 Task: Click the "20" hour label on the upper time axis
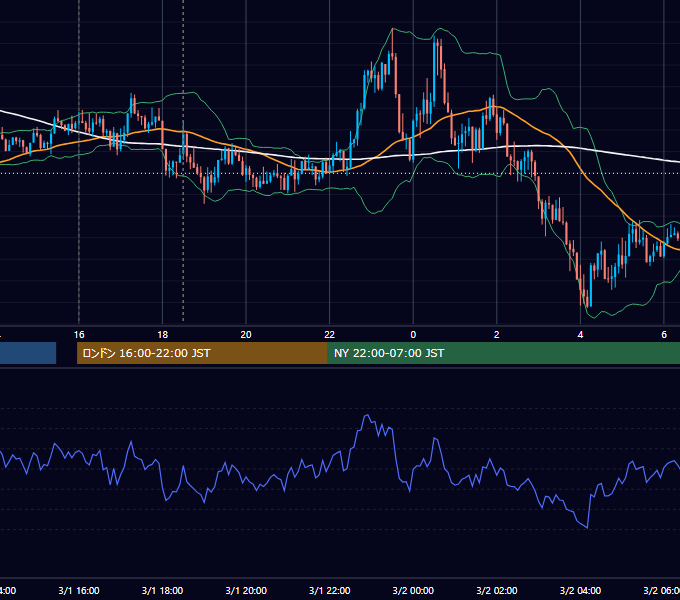246,335
